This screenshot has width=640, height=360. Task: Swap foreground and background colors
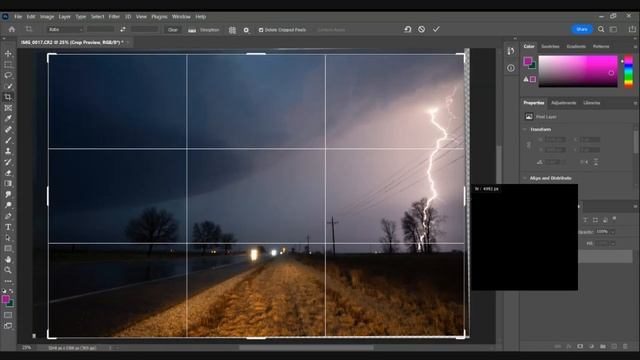11,291
